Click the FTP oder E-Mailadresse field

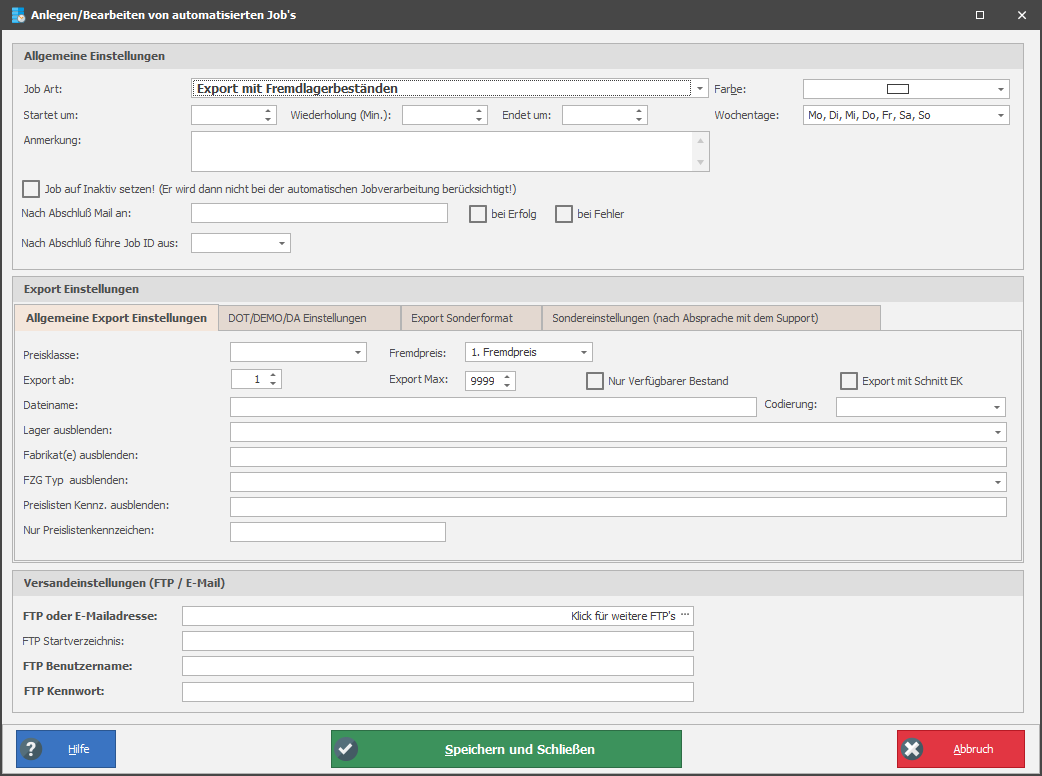438,616
